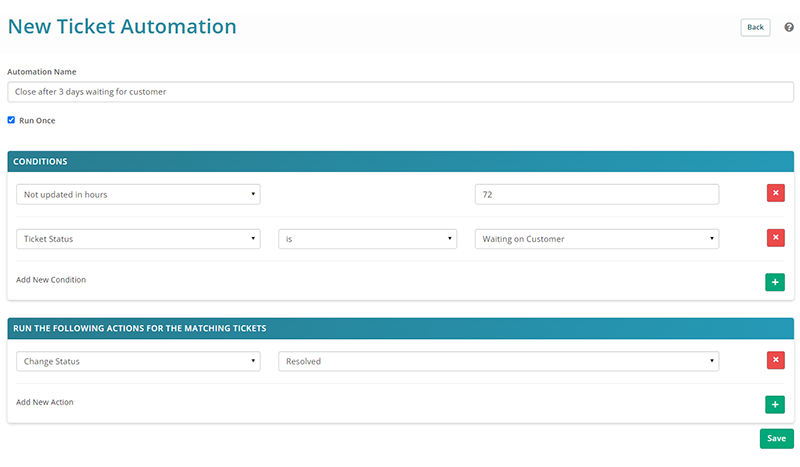This screenshot has width=800, height=467.
Task: Add a new condition with plus button
Action: (775, 282)
